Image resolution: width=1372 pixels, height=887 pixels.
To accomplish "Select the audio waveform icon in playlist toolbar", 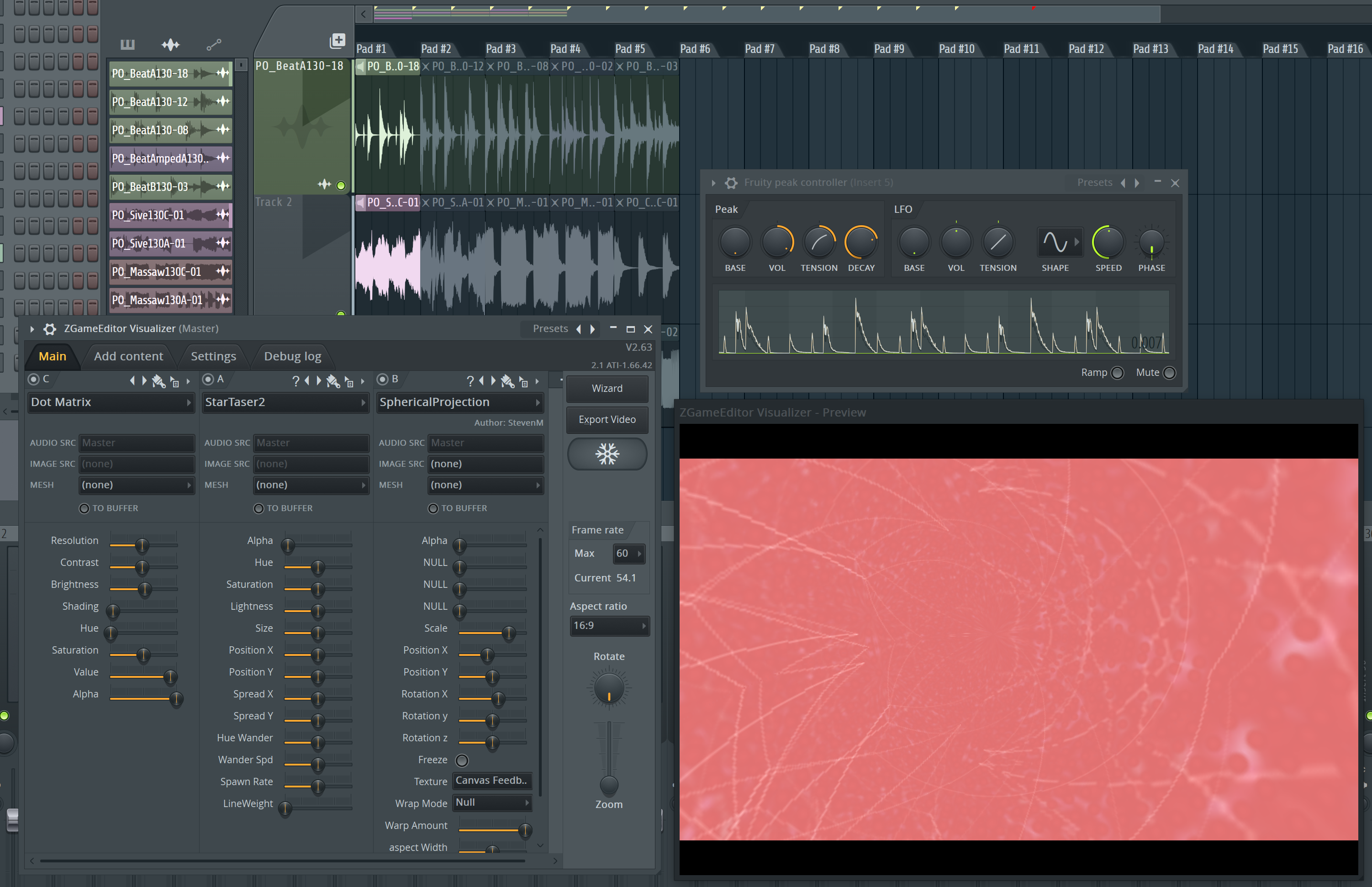I will pos(170,44).
